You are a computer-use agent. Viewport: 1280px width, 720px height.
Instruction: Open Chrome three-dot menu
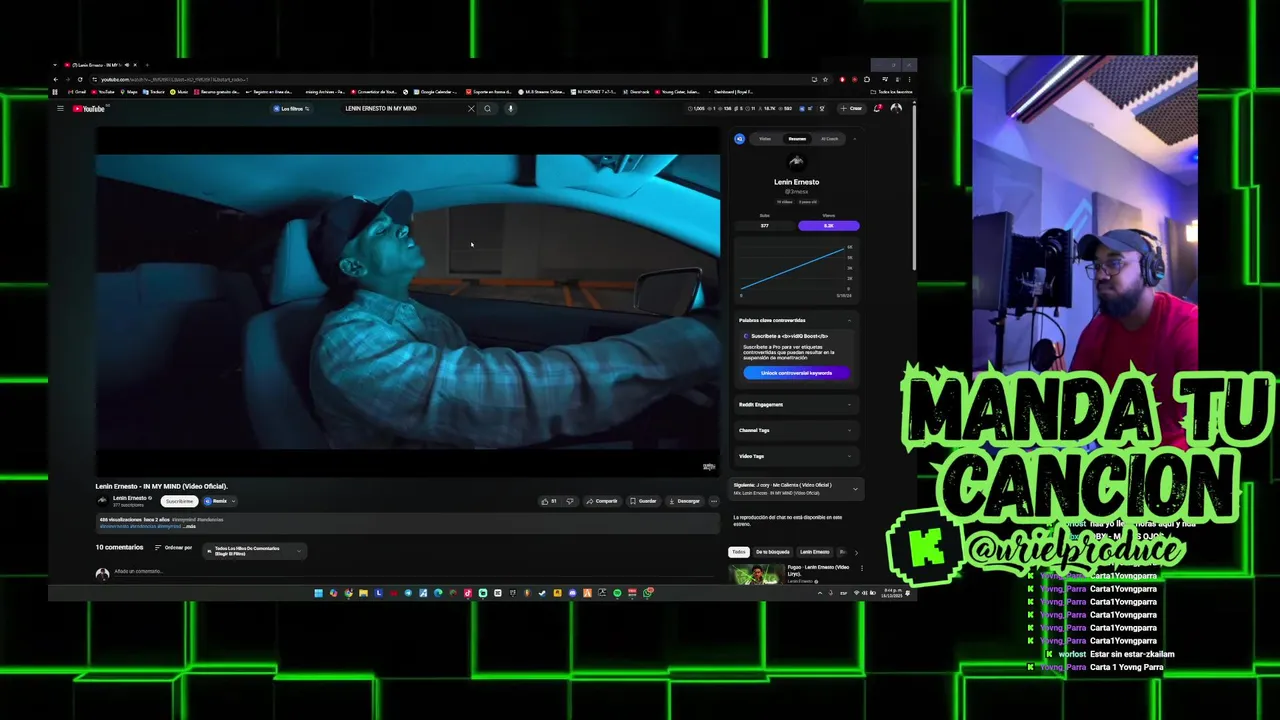910,79
